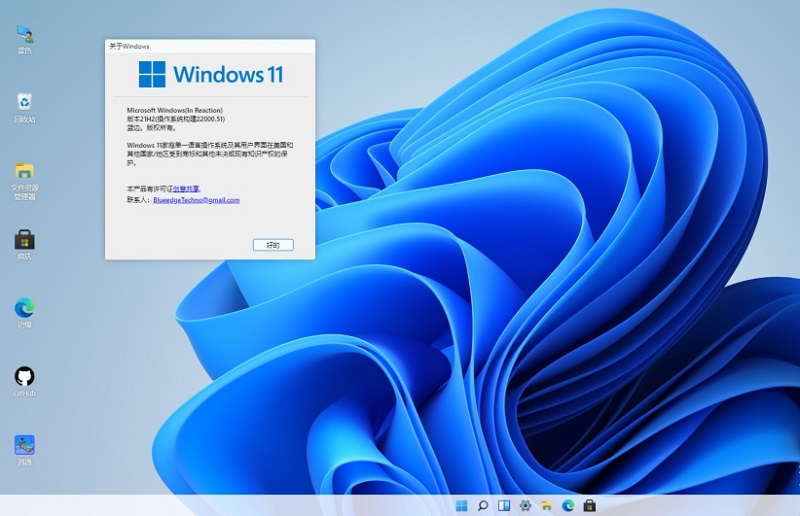Open File Explorer on the taskbar
Image resolution: width=800 pixels, height=516 pixels.
pos(546,505)
